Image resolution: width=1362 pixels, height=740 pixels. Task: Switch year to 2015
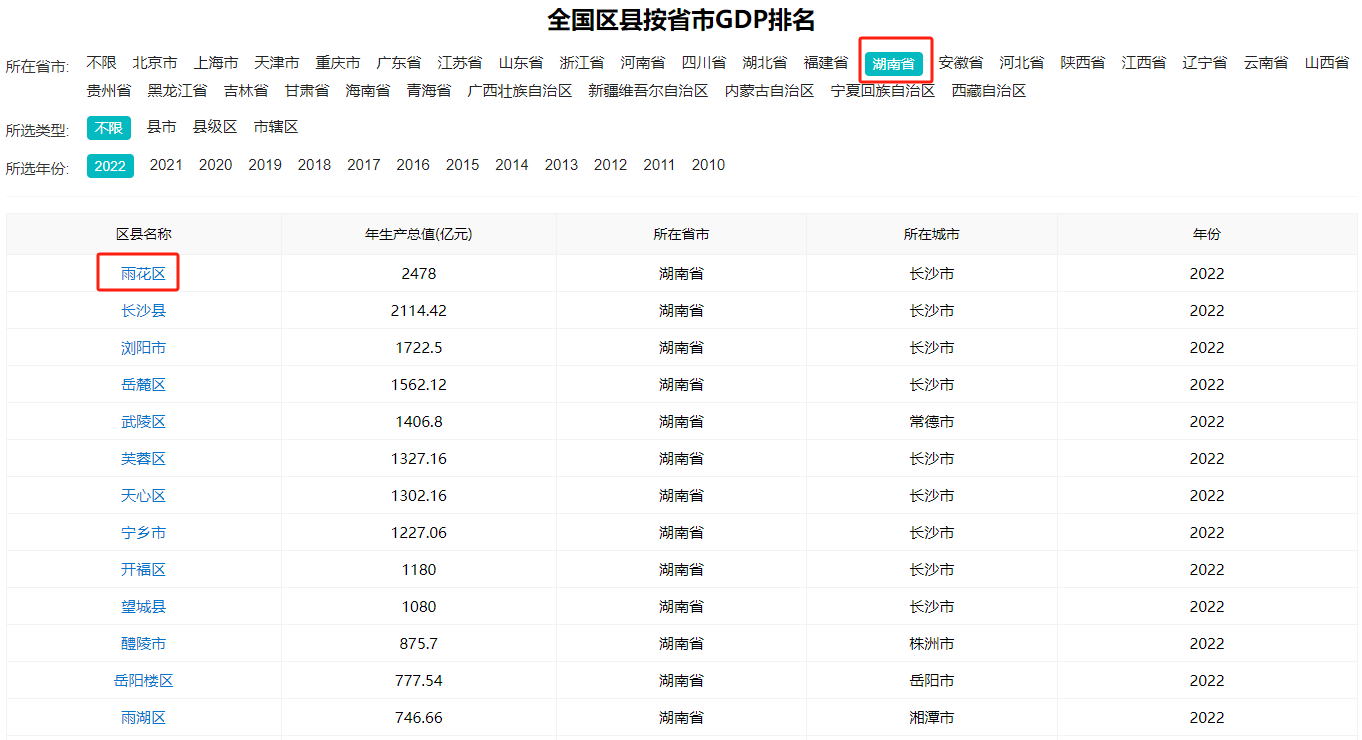coord(462,166)
